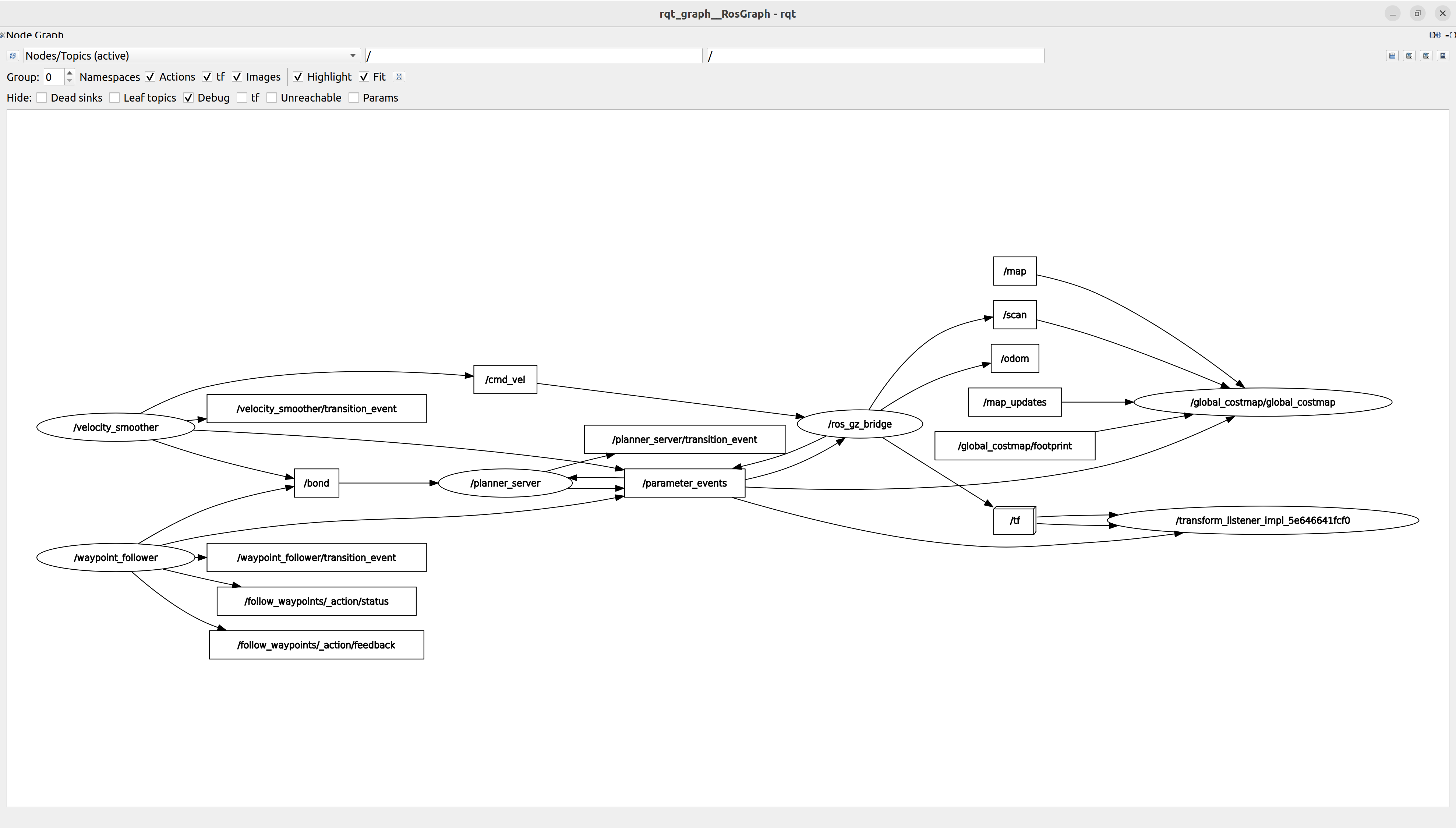Click the /velocity_smoother/transition_event topic
Screen dimensions: 1456x828
(x=316, y=408)
